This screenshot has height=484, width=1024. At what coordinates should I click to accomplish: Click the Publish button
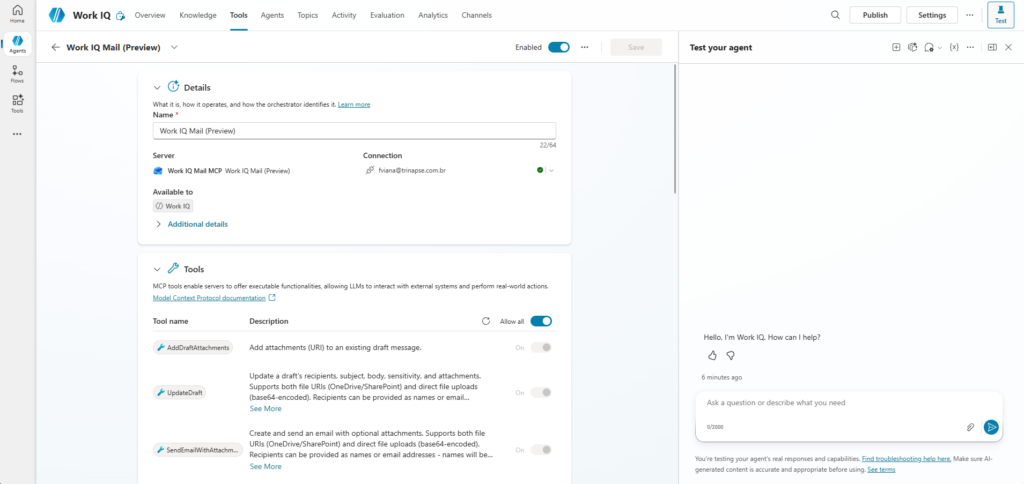point(875,15)
